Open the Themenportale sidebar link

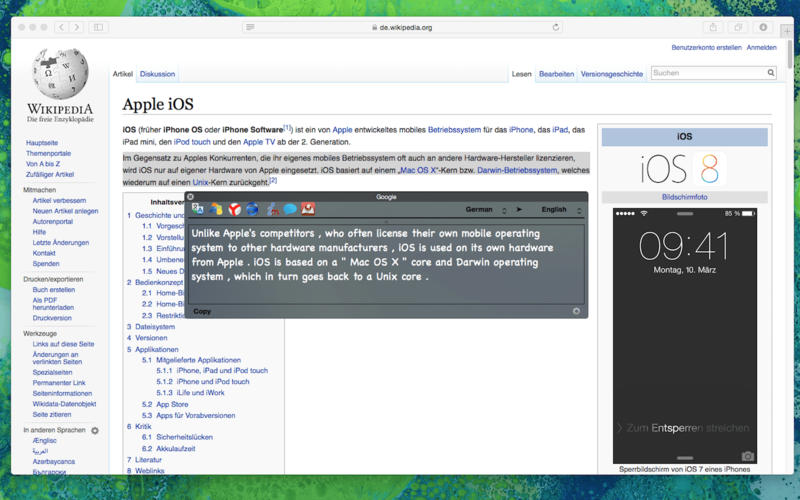pyautogui.click(x=48, y=154)
